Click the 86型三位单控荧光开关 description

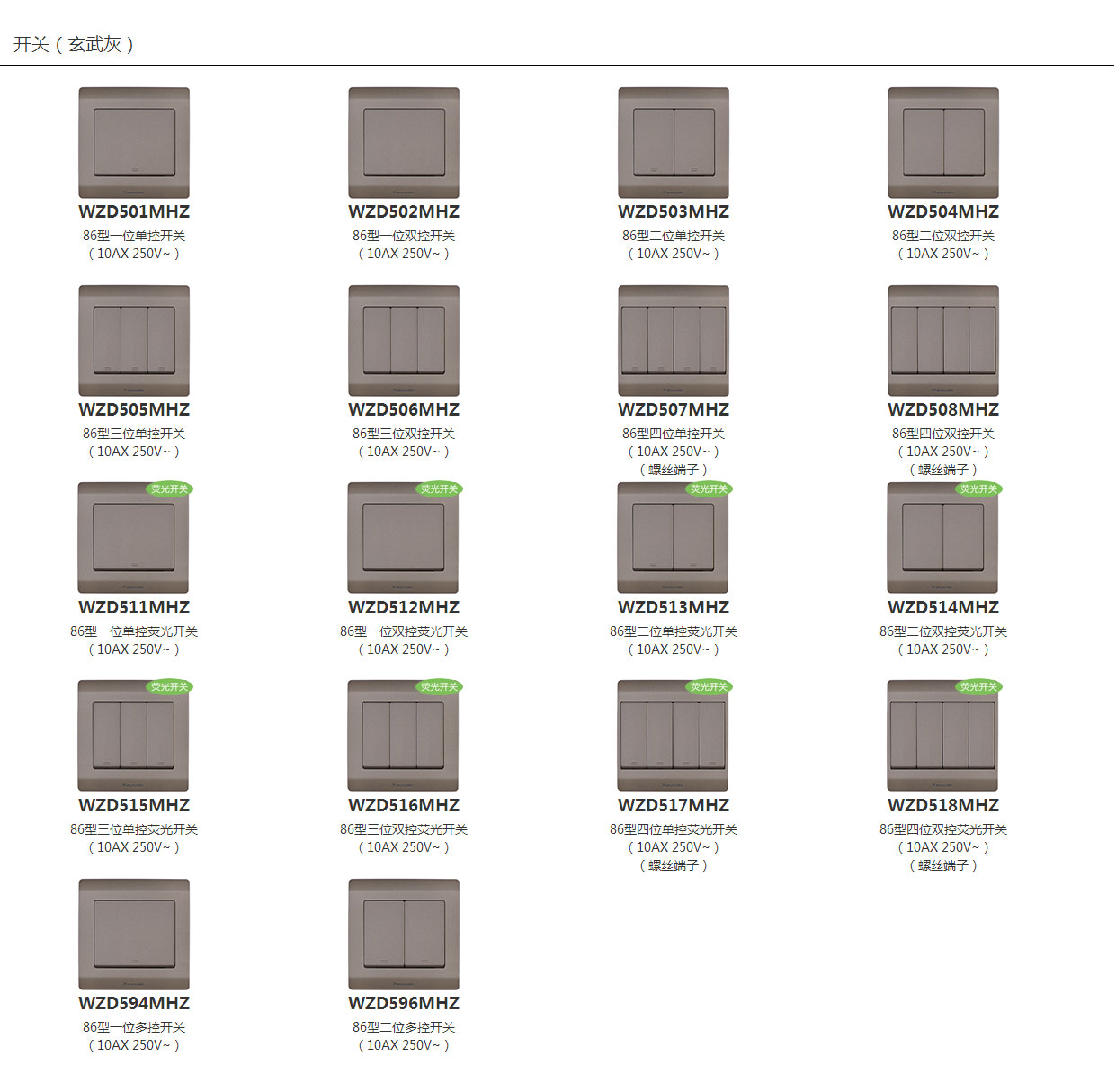[134, 829]
